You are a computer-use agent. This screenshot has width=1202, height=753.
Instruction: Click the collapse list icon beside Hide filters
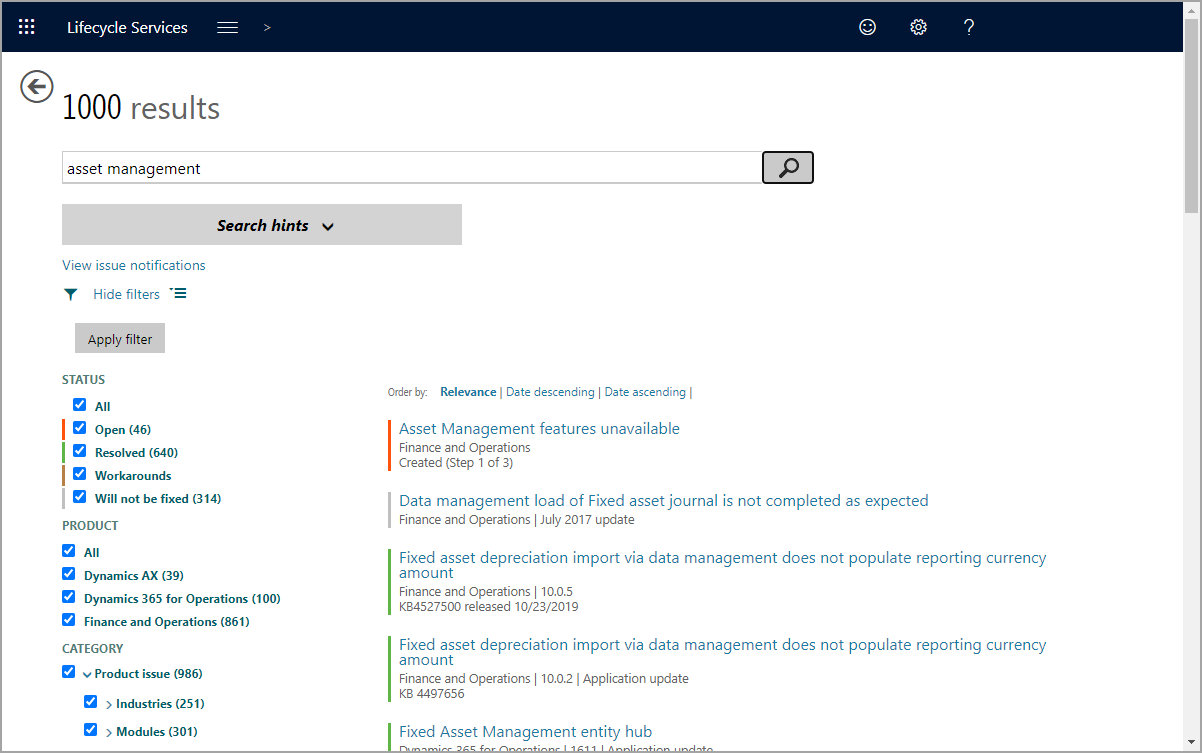178,293
